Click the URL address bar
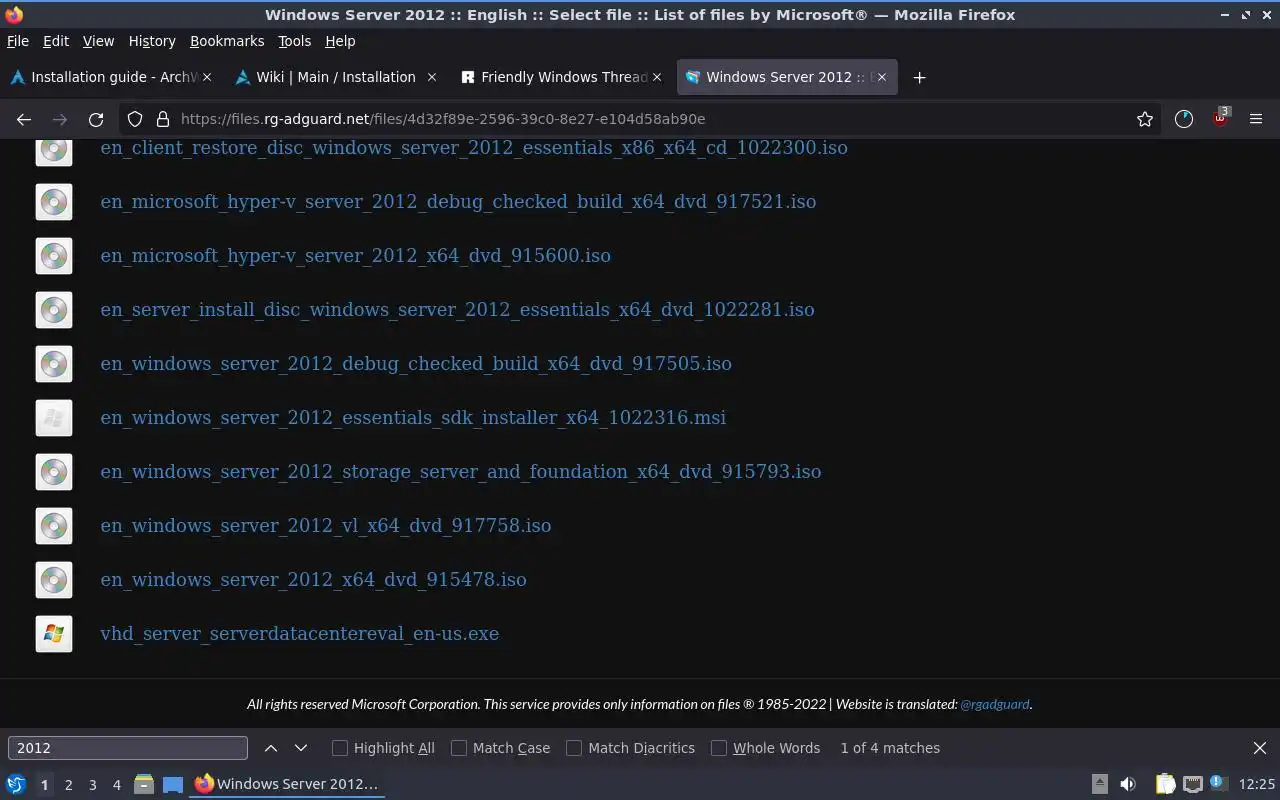1280x800 pixels. pos(640,119)
